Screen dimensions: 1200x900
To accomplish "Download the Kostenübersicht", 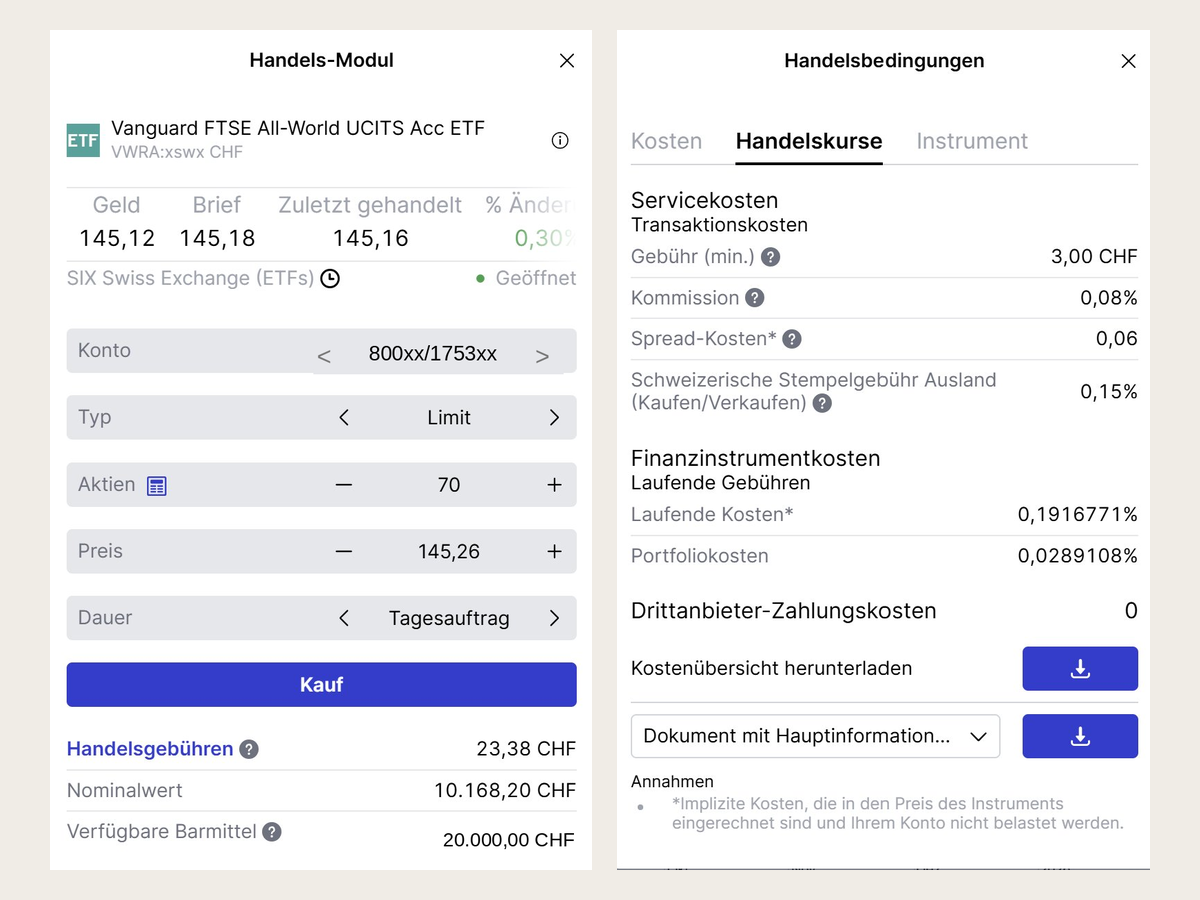I will 1080,668.
